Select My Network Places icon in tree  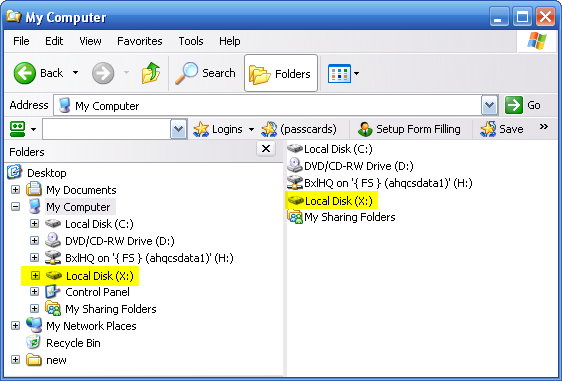point(34,325)
